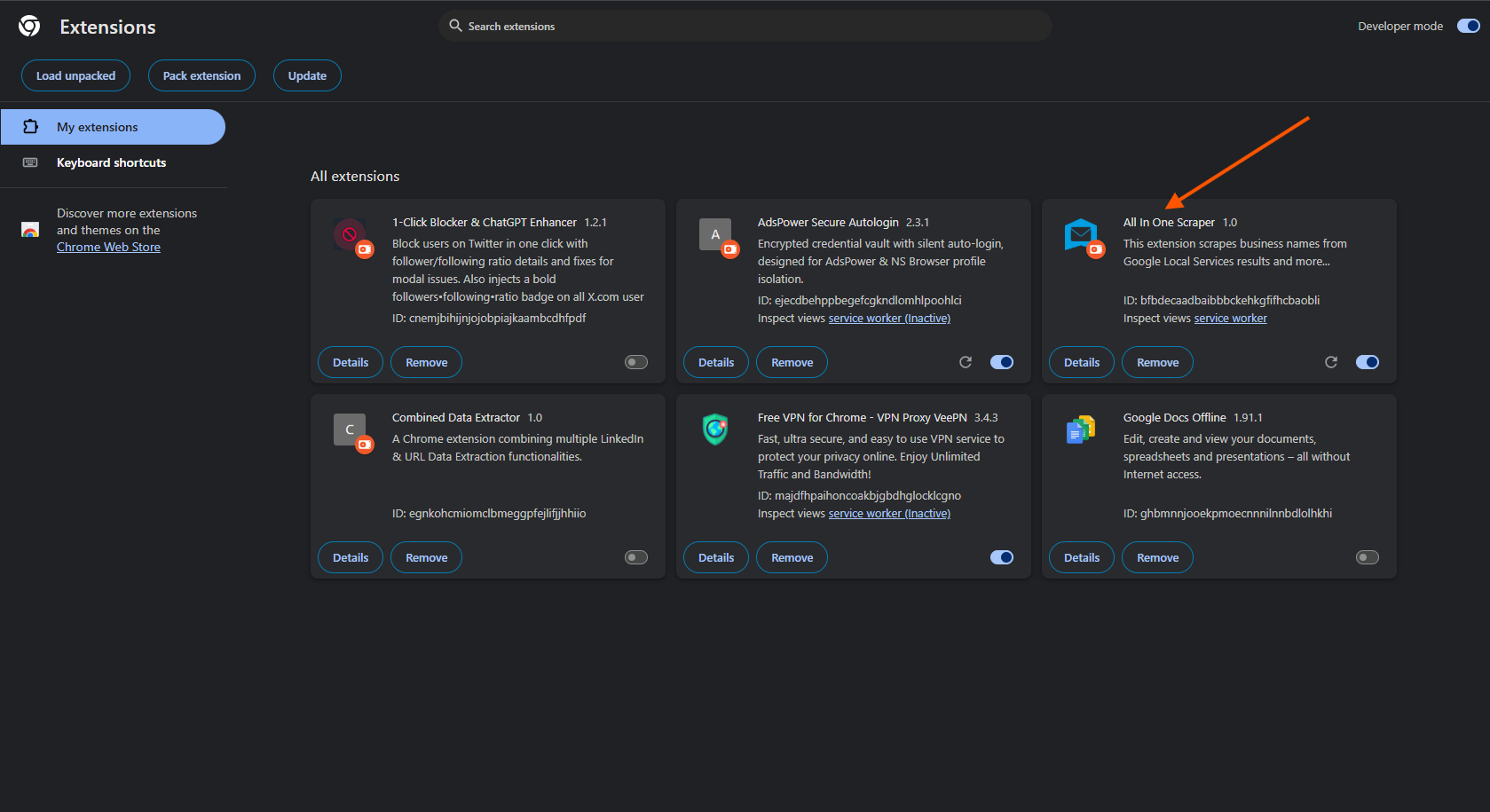Click the All In One Scraper envelope icon

tap(1081, 234)
